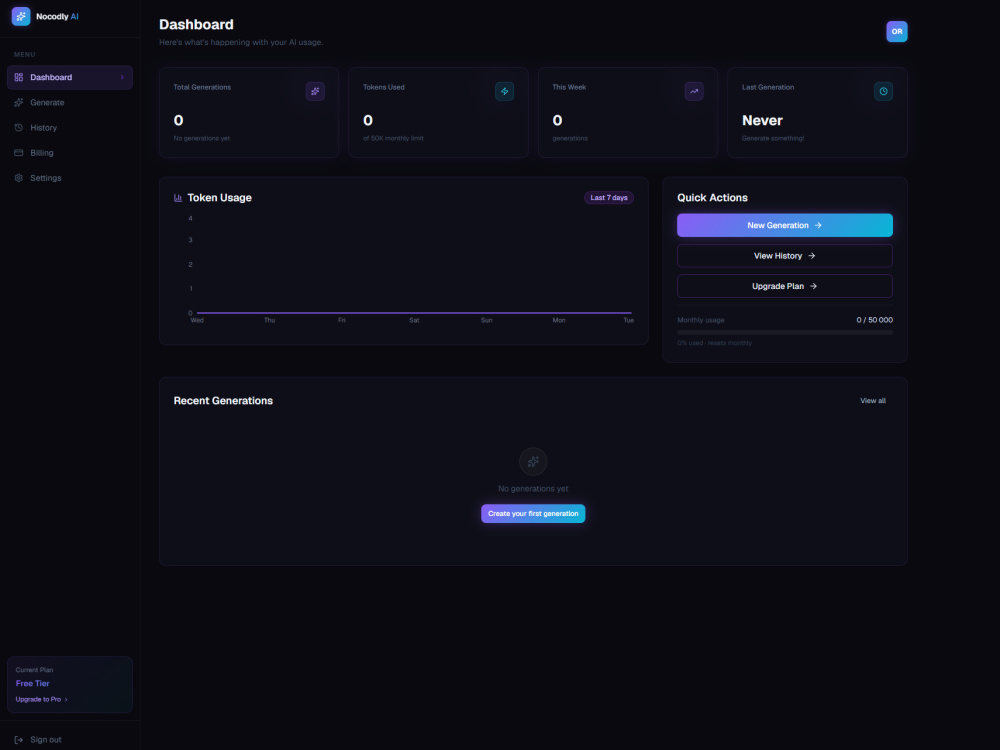The width and height of the screenshot is (1000, 750).
Task: Click the 0% used resets monthly text
Action: tap(714, 343)
